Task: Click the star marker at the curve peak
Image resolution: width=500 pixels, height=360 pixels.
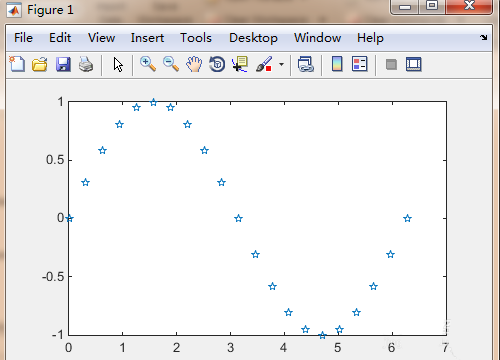Action: (x=153, y=102)
